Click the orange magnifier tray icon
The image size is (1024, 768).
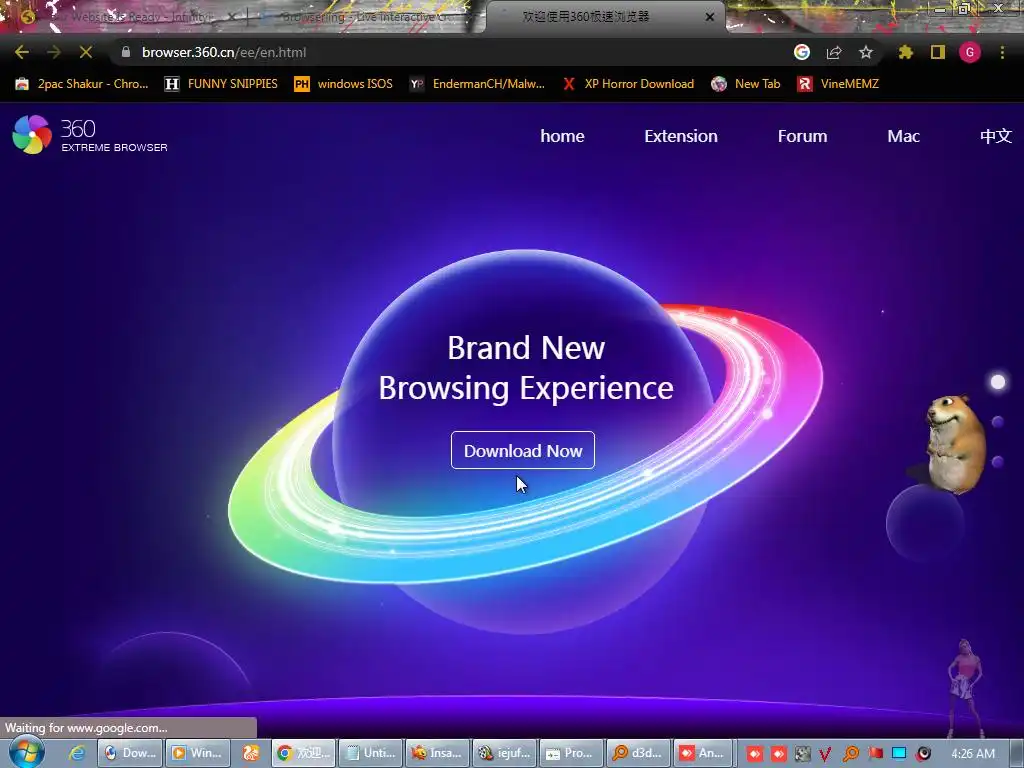pyautogui.click(x=851, y=754)
